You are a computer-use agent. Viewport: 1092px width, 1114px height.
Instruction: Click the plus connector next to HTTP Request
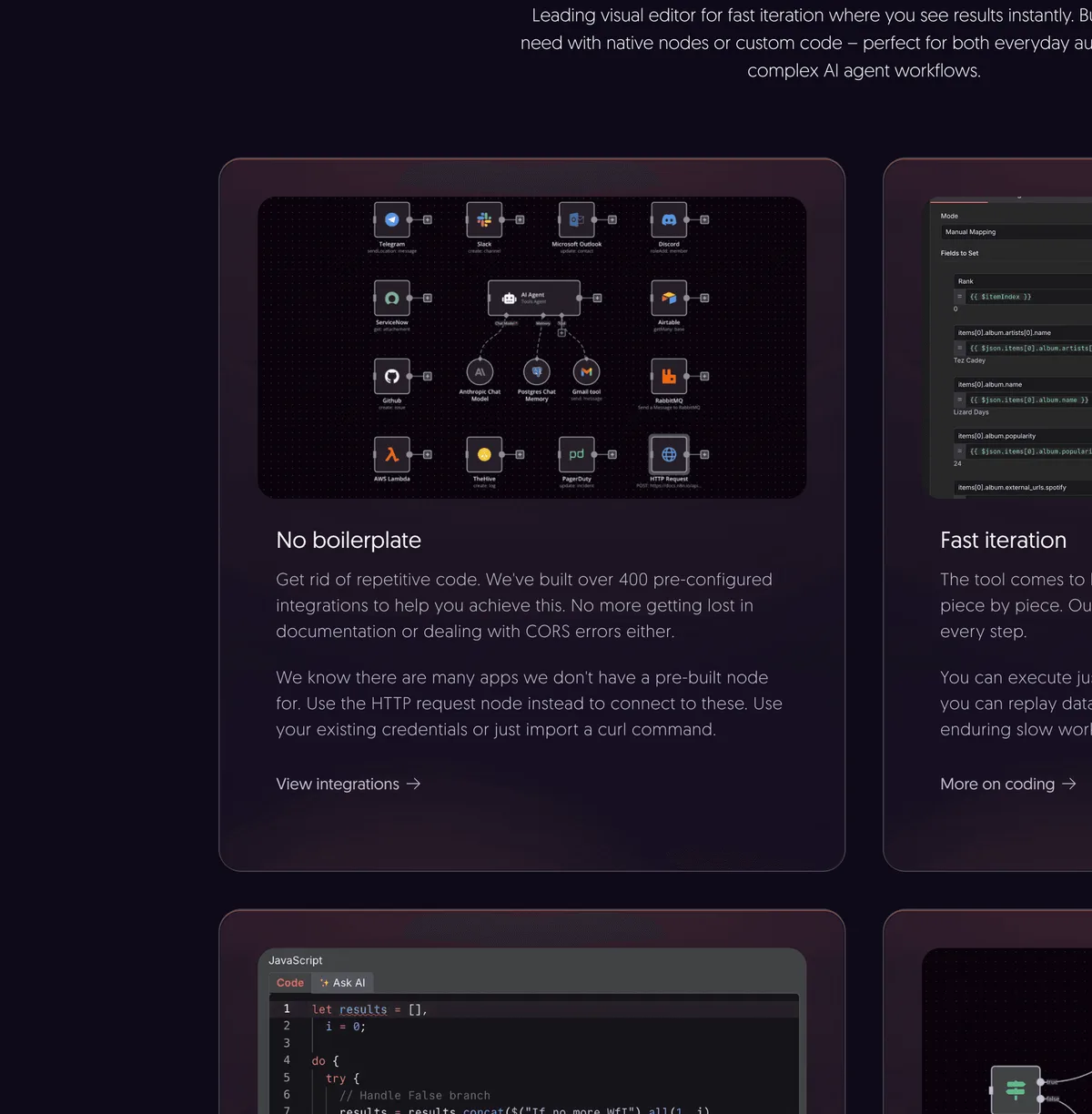(x=704, y=454)
